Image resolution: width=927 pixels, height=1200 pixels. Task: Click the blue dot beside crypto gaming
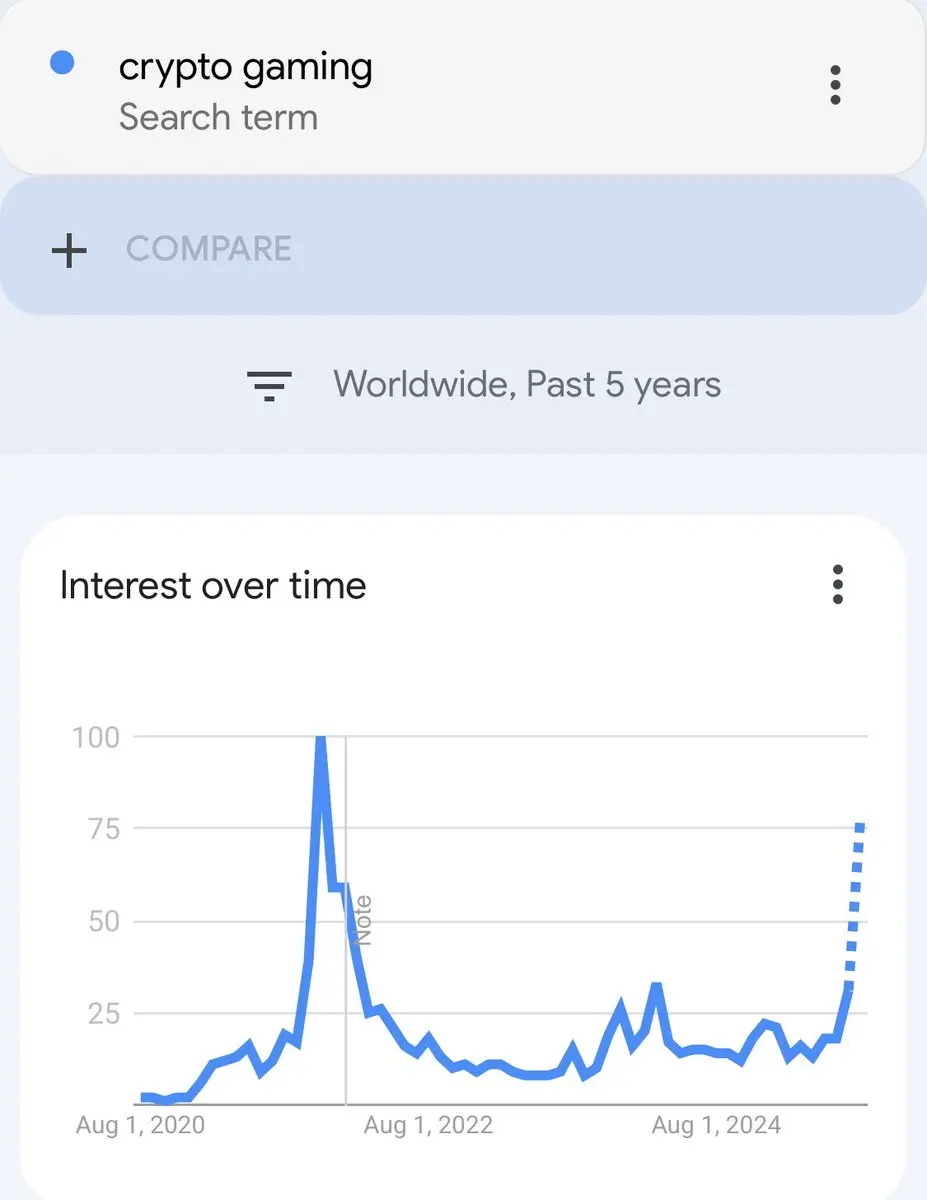point(62,63)
